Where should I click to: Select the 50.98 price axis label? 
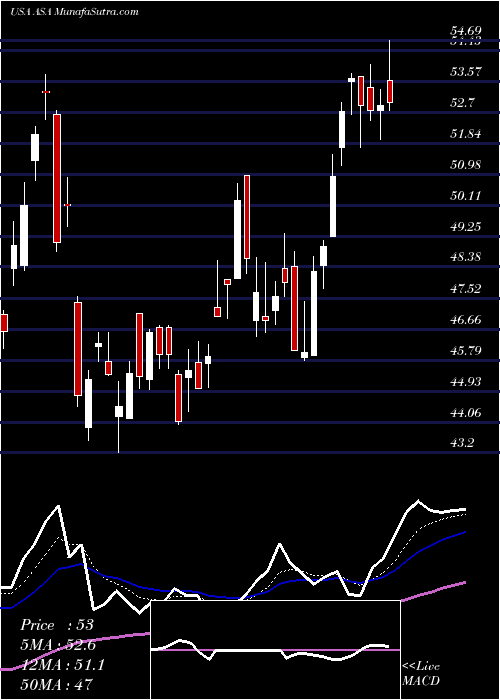(x=466, y=165)
